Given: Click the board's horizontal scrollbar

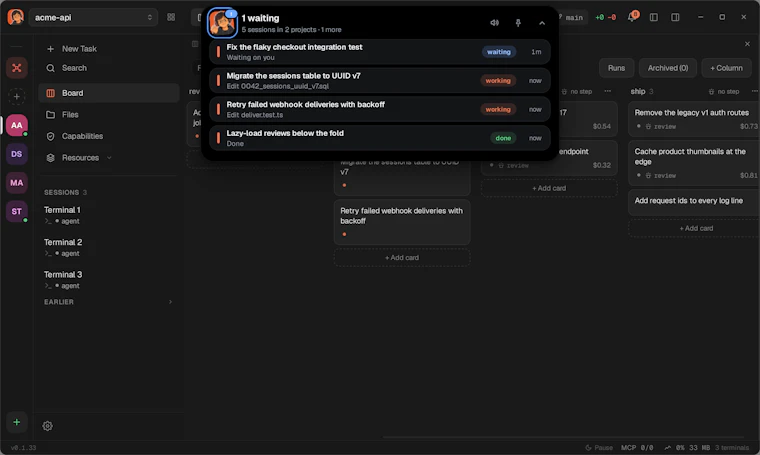Looking at the screenshot, I should (563, 437).
